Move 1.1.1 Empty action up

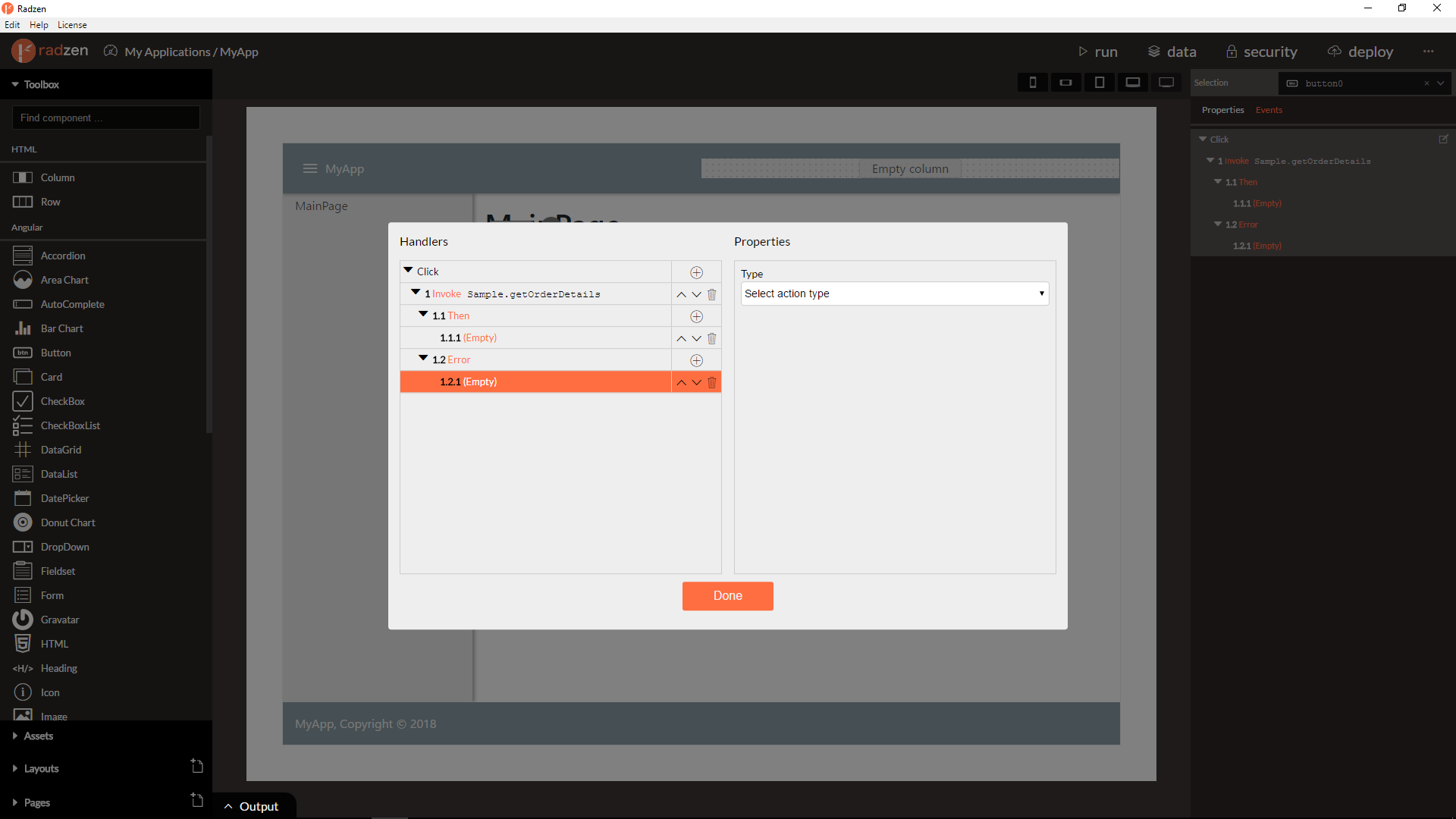coord(681,338)
